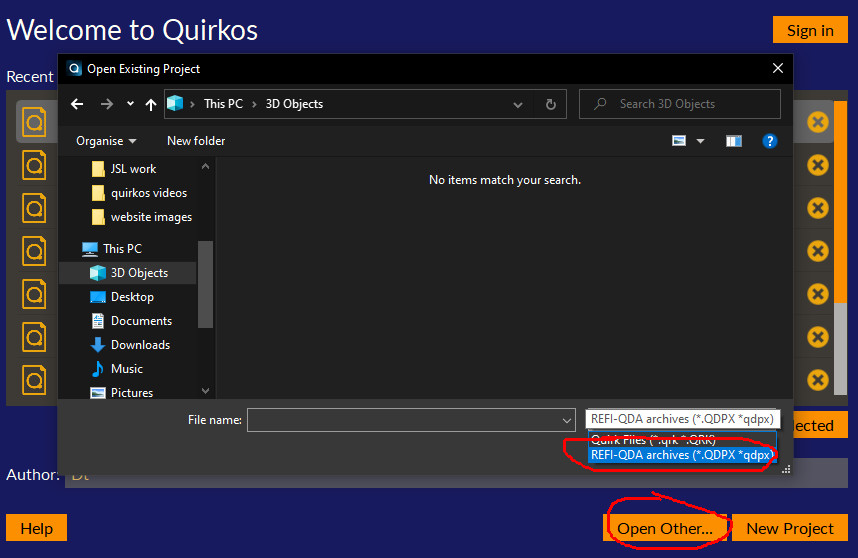Open the fifth recent Quirkos project icon

(x=34, y=294)
